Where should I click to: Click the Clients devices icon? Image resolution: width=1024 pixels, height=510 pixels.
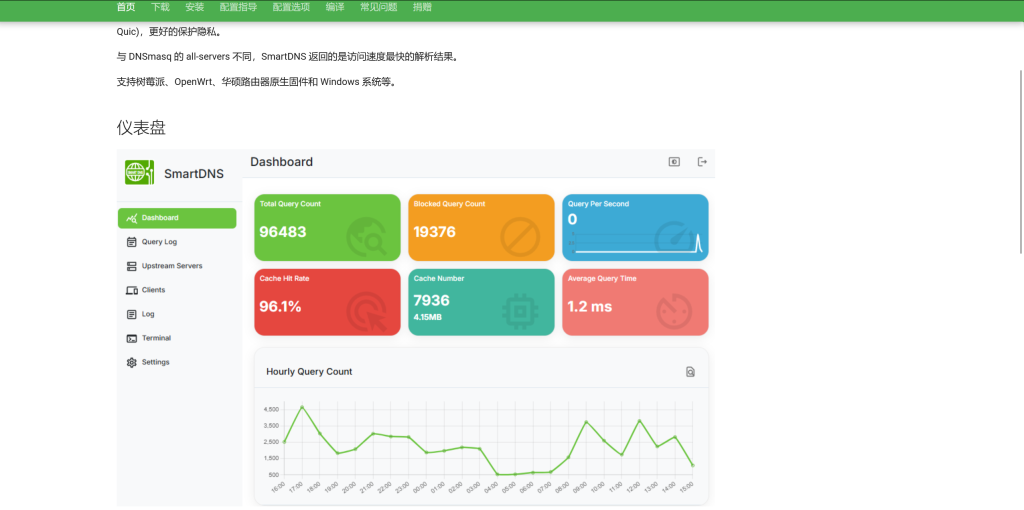[x=131, y=290]
